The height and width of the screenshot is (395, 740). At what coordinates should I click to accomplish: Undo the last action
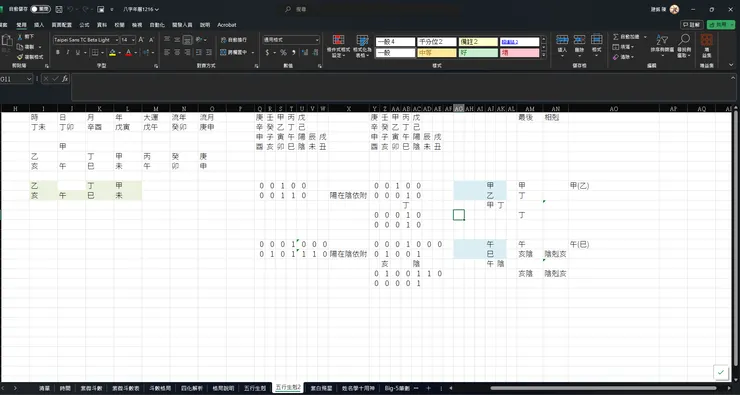[71, 9]
